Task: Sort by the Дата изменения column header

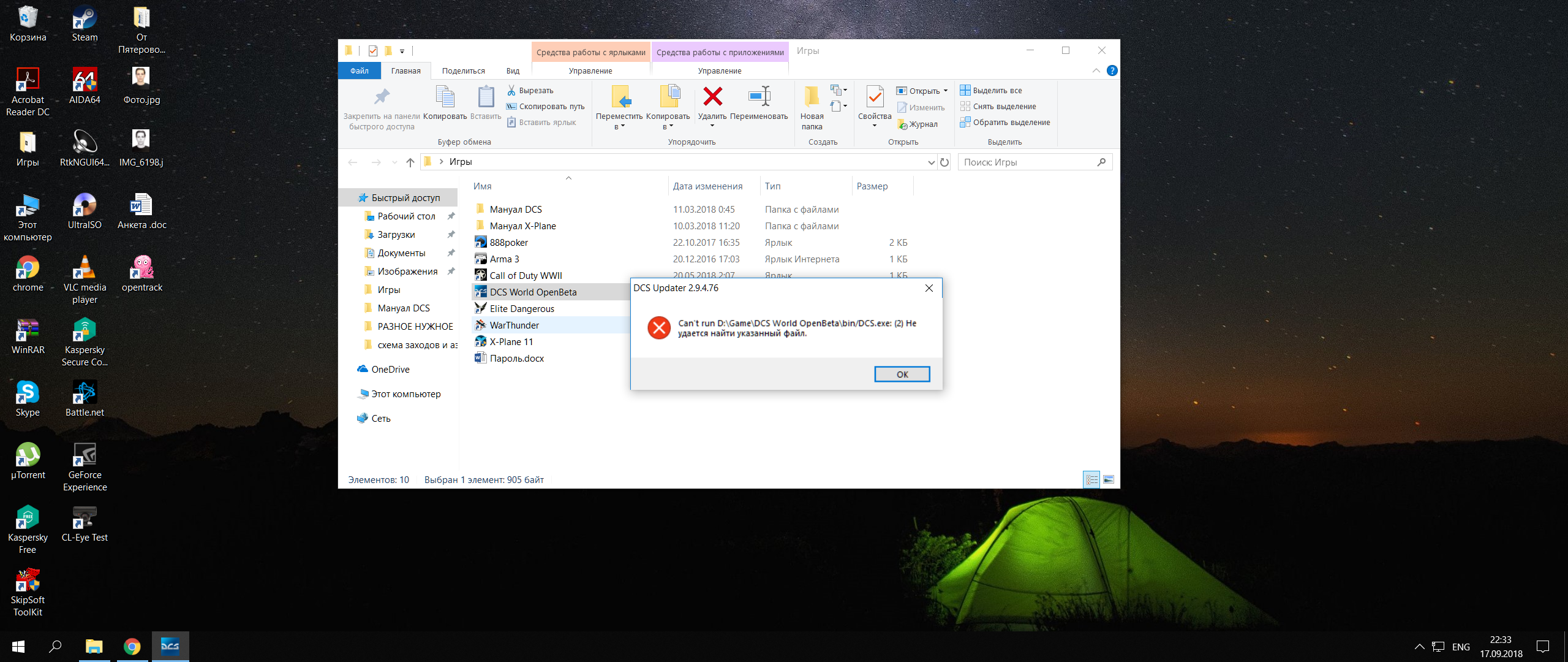Action: coord(707,186)
